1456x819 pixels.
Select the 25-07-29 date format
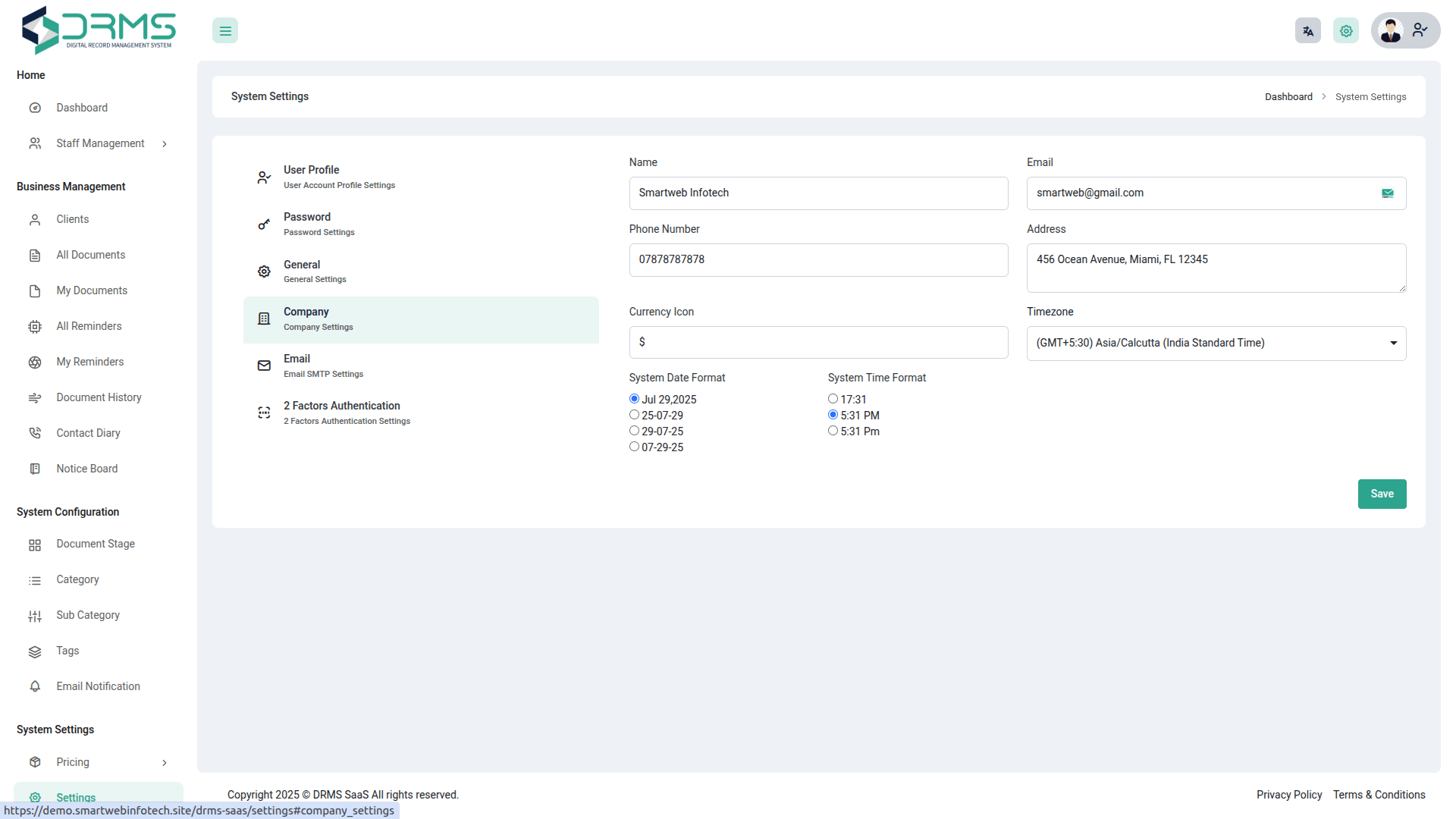(634, 415)
